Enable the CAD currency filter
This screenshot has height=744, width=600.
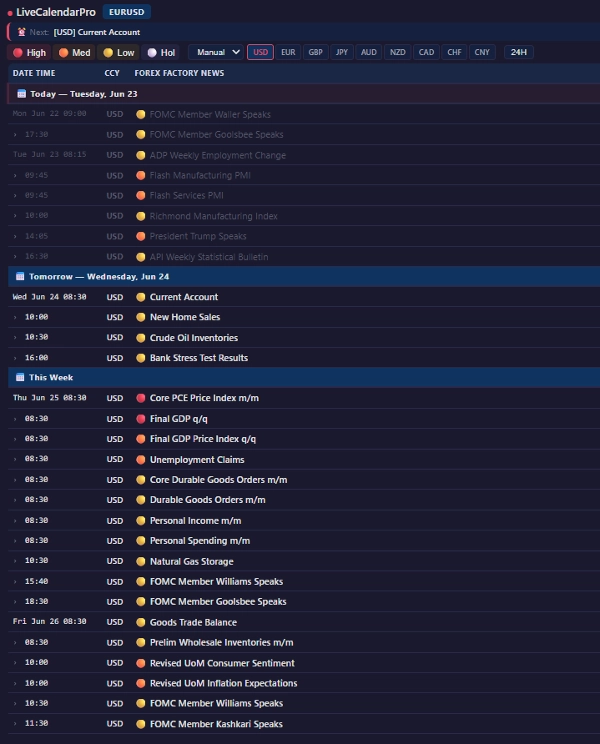pos(426,52)
